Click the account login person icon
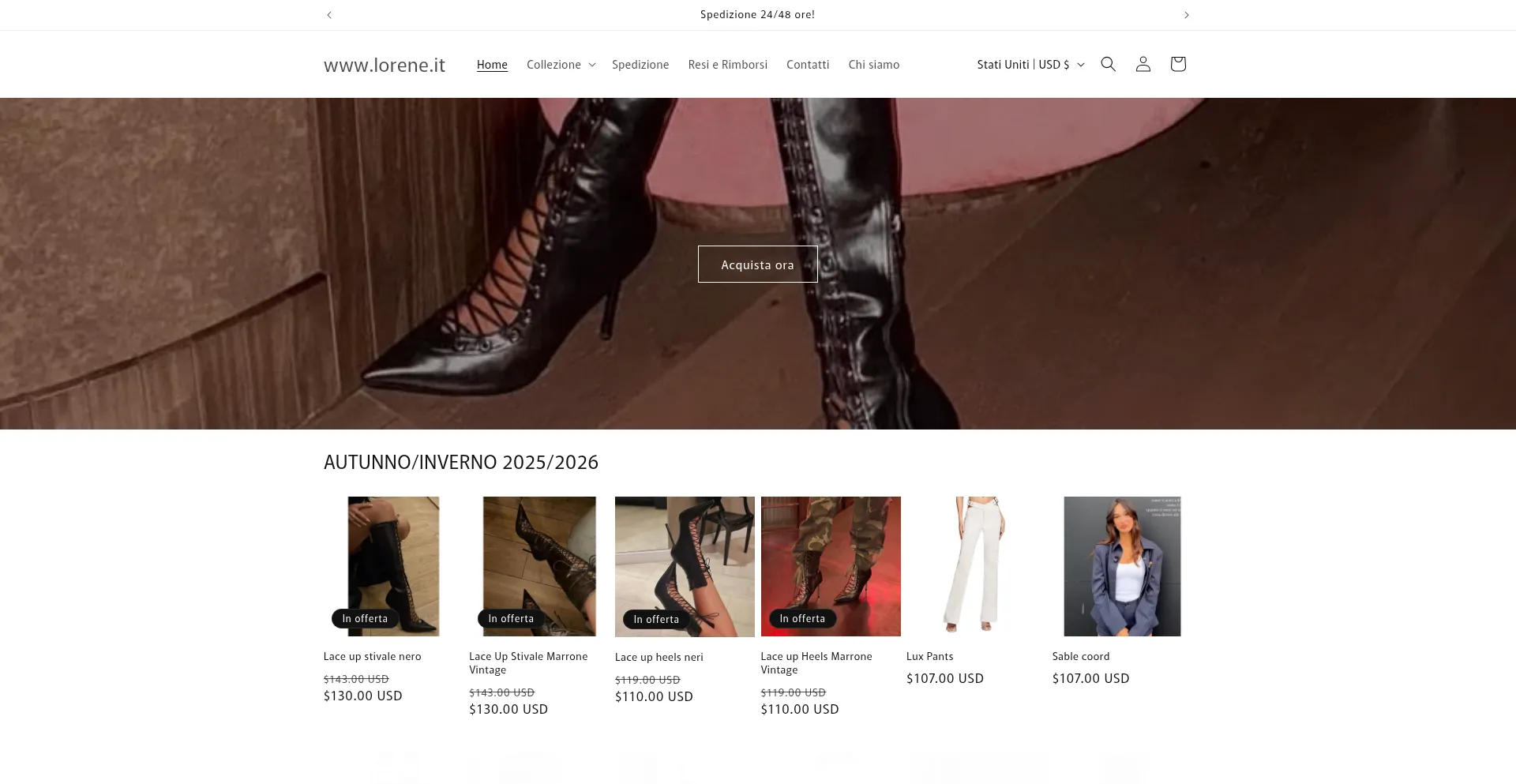 1143,64
